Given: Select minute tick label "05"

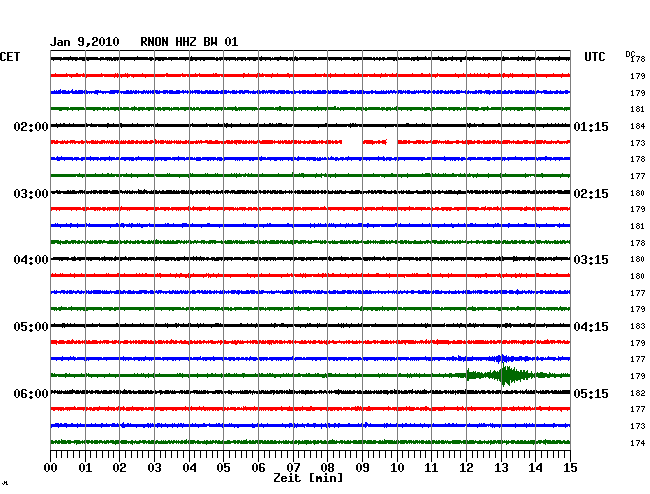Looking at the screenshot, I should (x=223, y=468).
